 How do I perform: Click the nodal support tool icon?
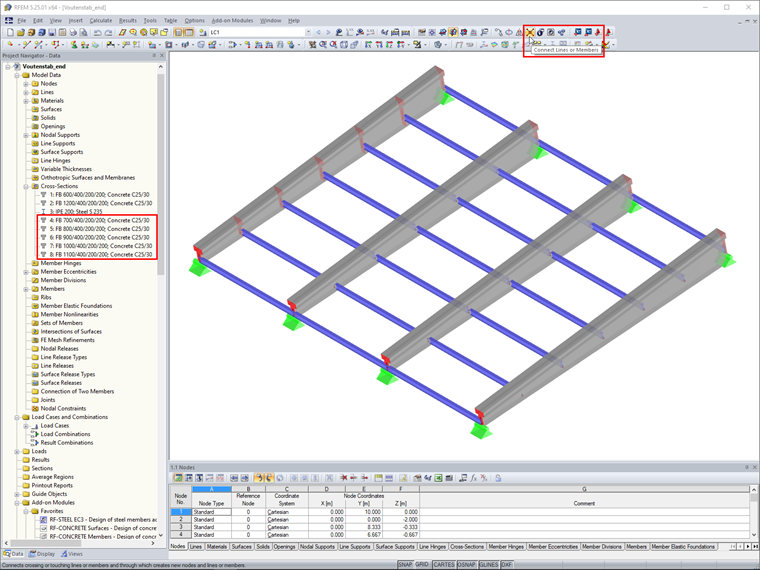click(x=74, y=45)
